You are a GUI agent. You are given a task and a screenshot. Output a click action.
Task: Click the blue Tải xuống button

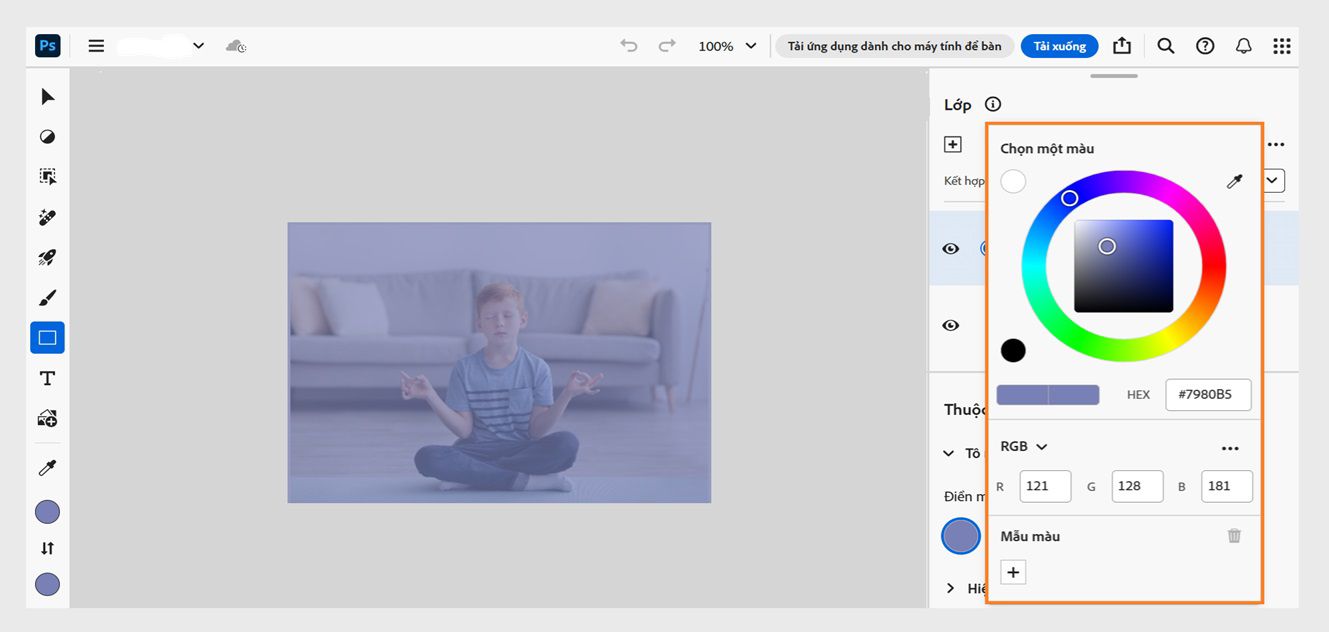pyautogui.click(x=1059, y=46)
